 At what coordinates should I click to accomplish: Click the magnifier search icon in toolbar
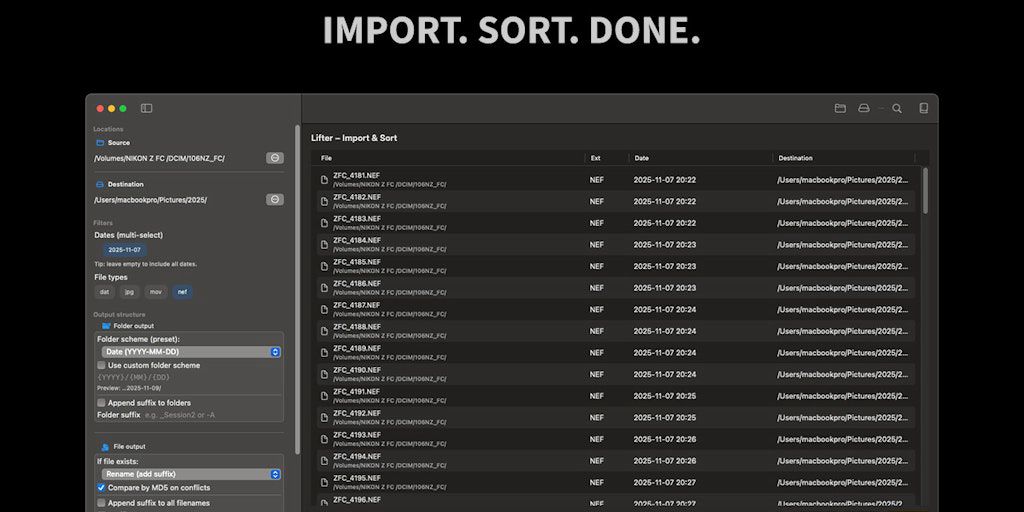coord(897,108)
